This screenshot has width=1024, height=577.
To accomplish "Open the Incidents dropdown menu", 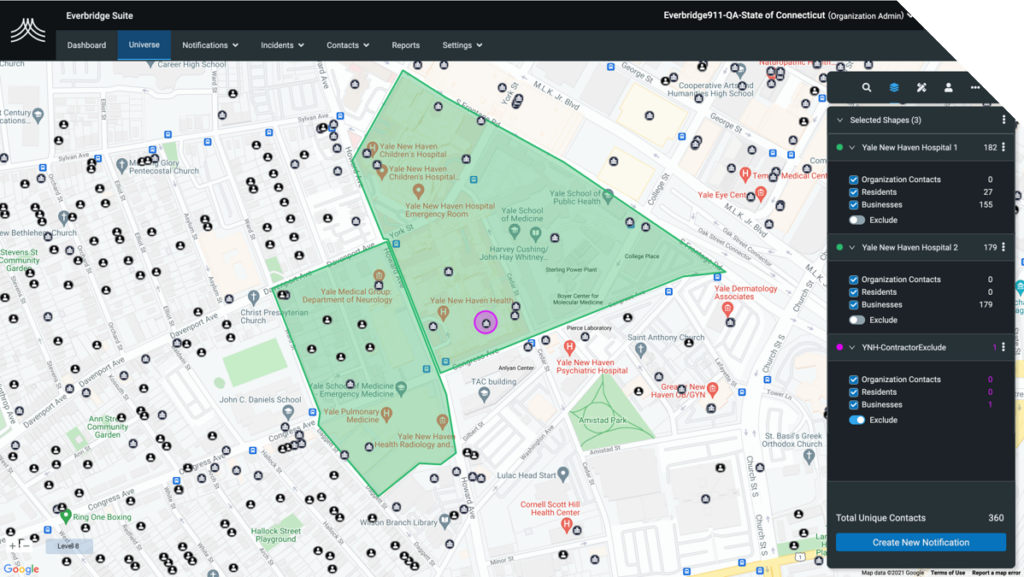I will click(x=282, y=45).
